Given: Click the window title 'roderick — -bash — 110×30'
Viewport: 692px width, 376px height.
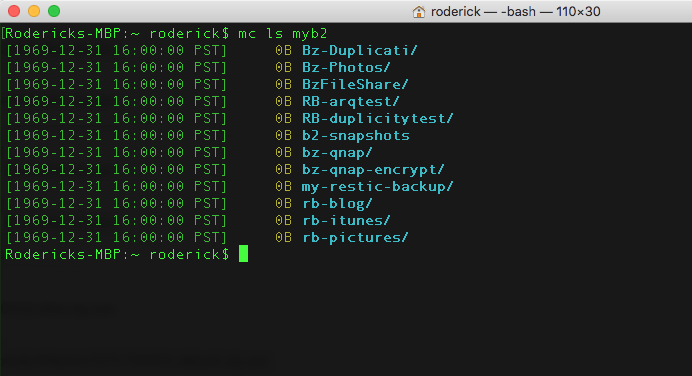Looking at the screenshot, I should point(515,11).
